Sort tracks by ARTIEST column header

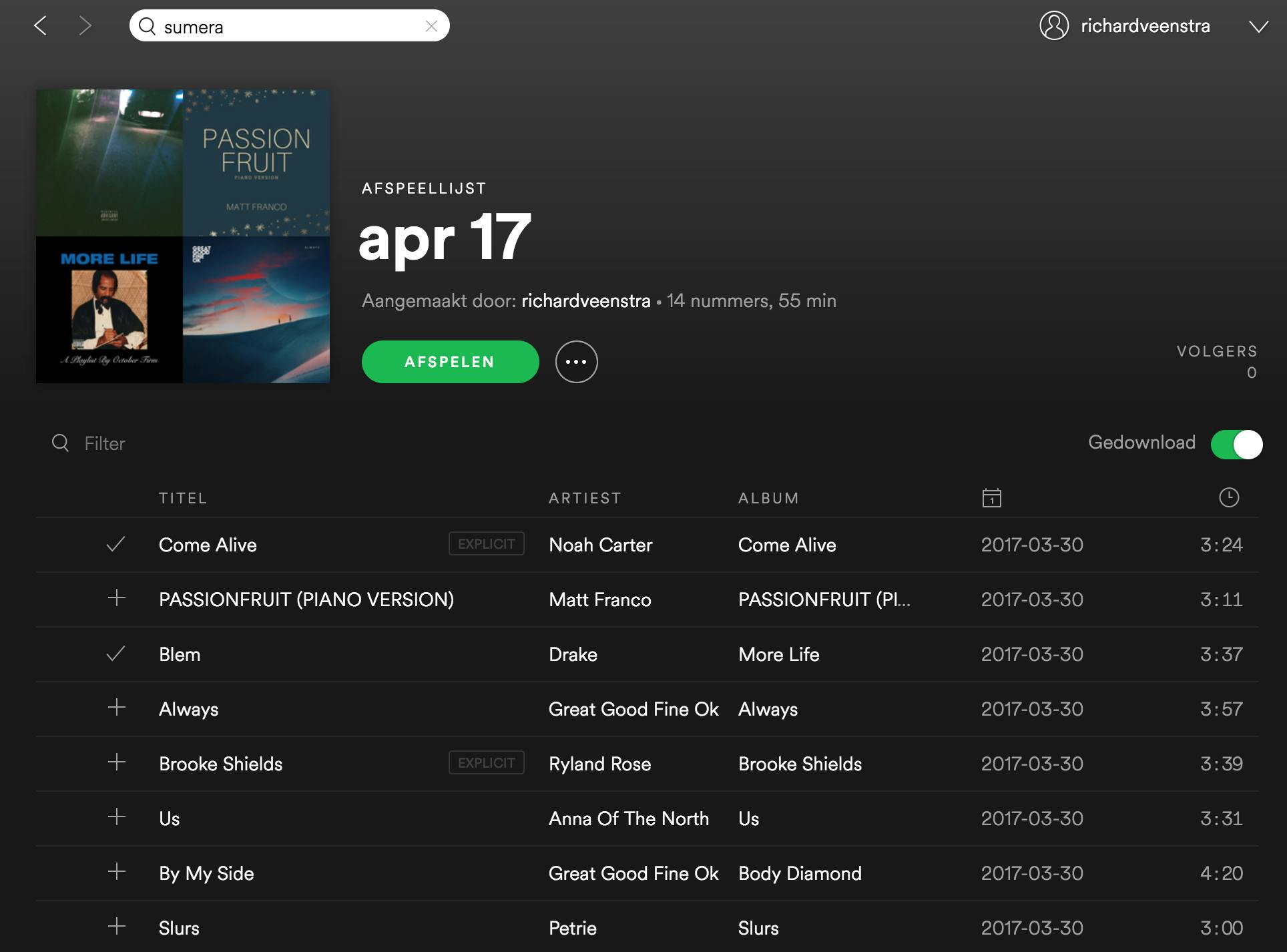[x=585, y=498]
